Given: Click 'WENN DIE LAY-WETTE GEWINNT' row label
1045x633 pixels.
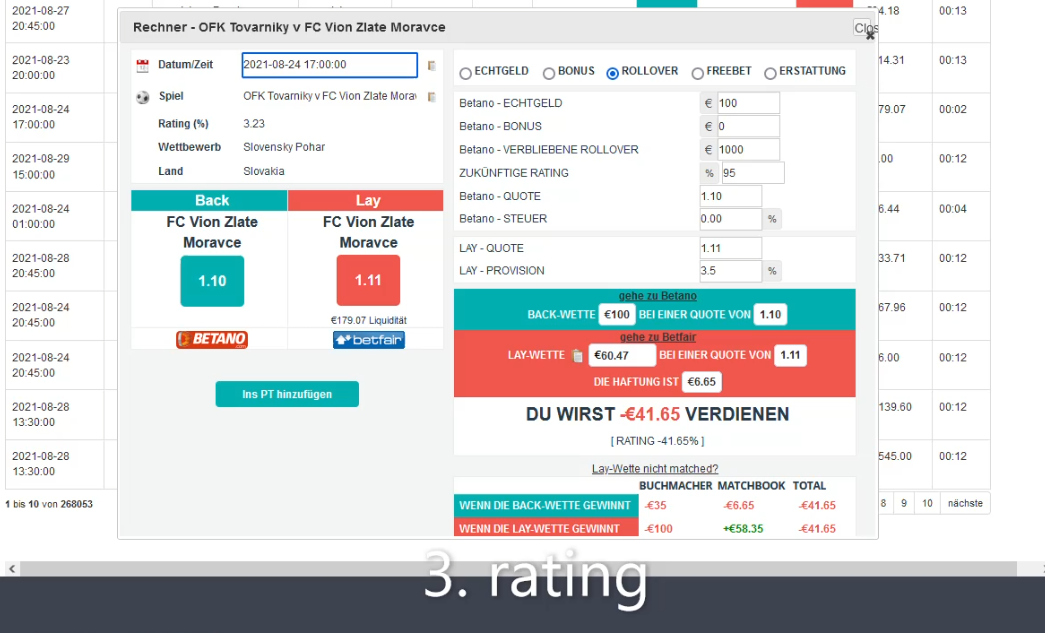Looking at the screenshot, I should pos(545,528).
